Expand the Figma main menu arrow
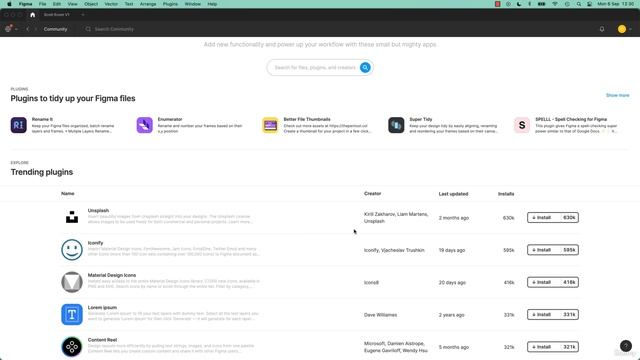 click(16, 29)
